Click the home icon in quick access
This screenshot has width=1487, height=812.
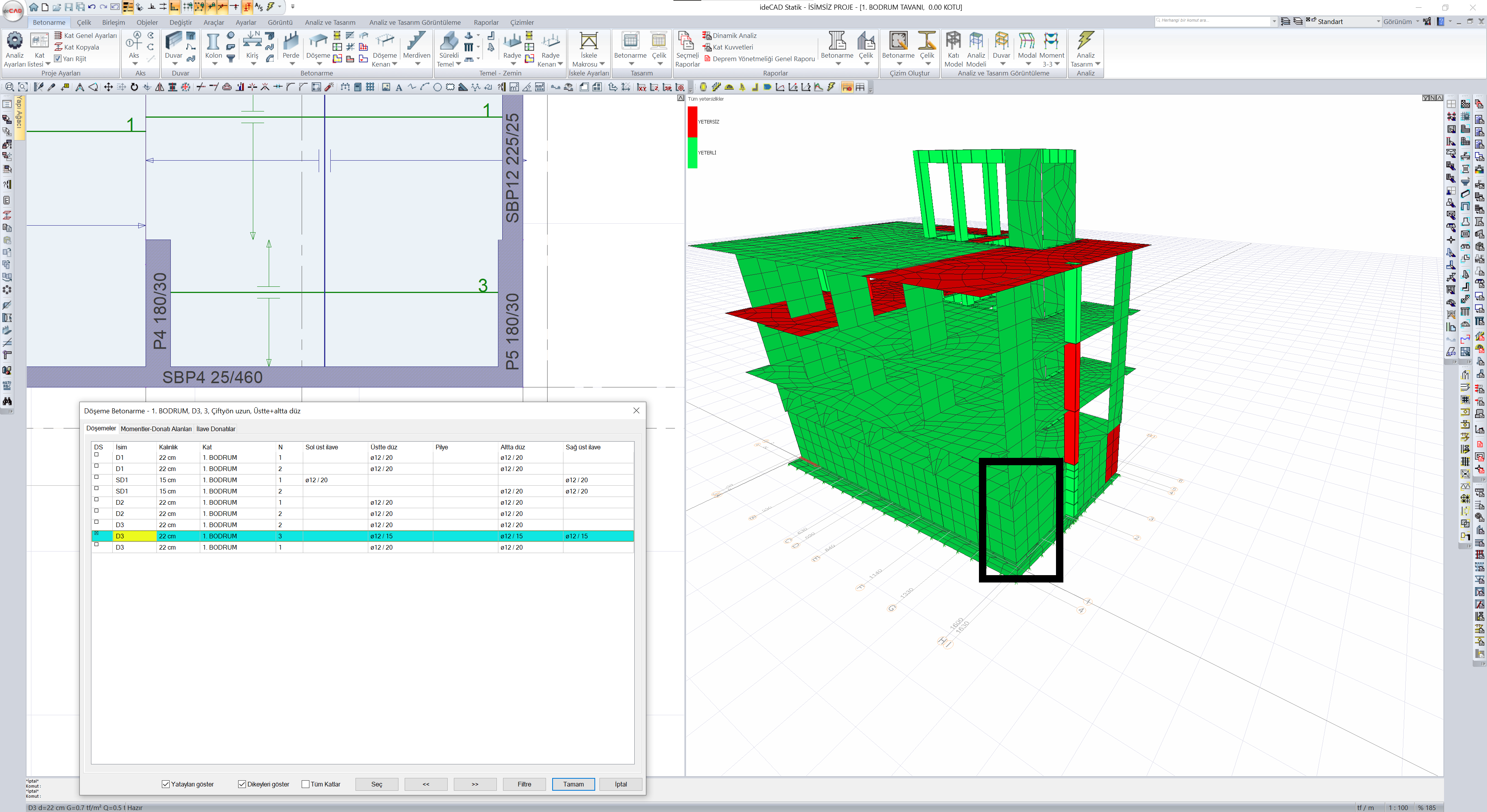click(33, 7)
